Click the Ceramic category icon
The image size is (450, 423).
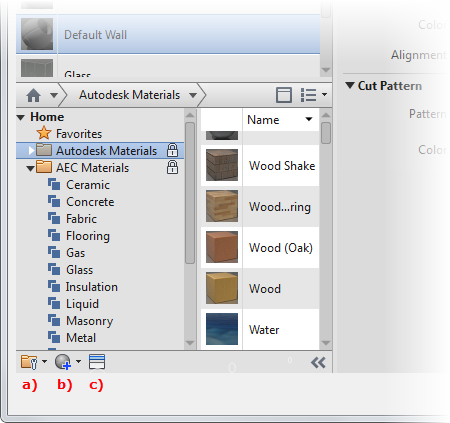coord(54,184)
